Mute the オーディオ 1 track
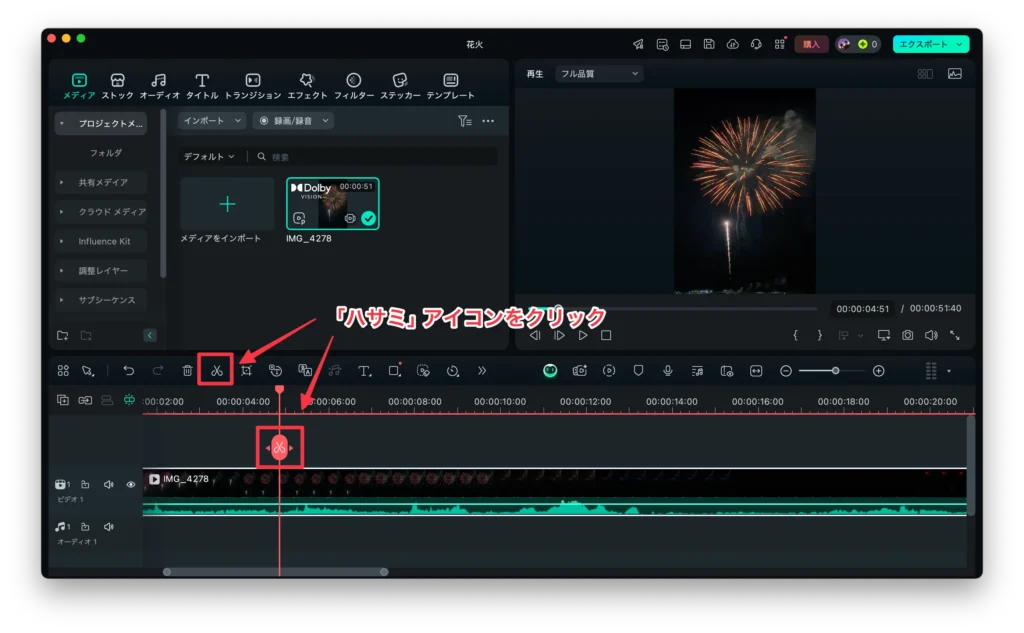This screenshot has width=1024, height=633. tap(108, 527)
